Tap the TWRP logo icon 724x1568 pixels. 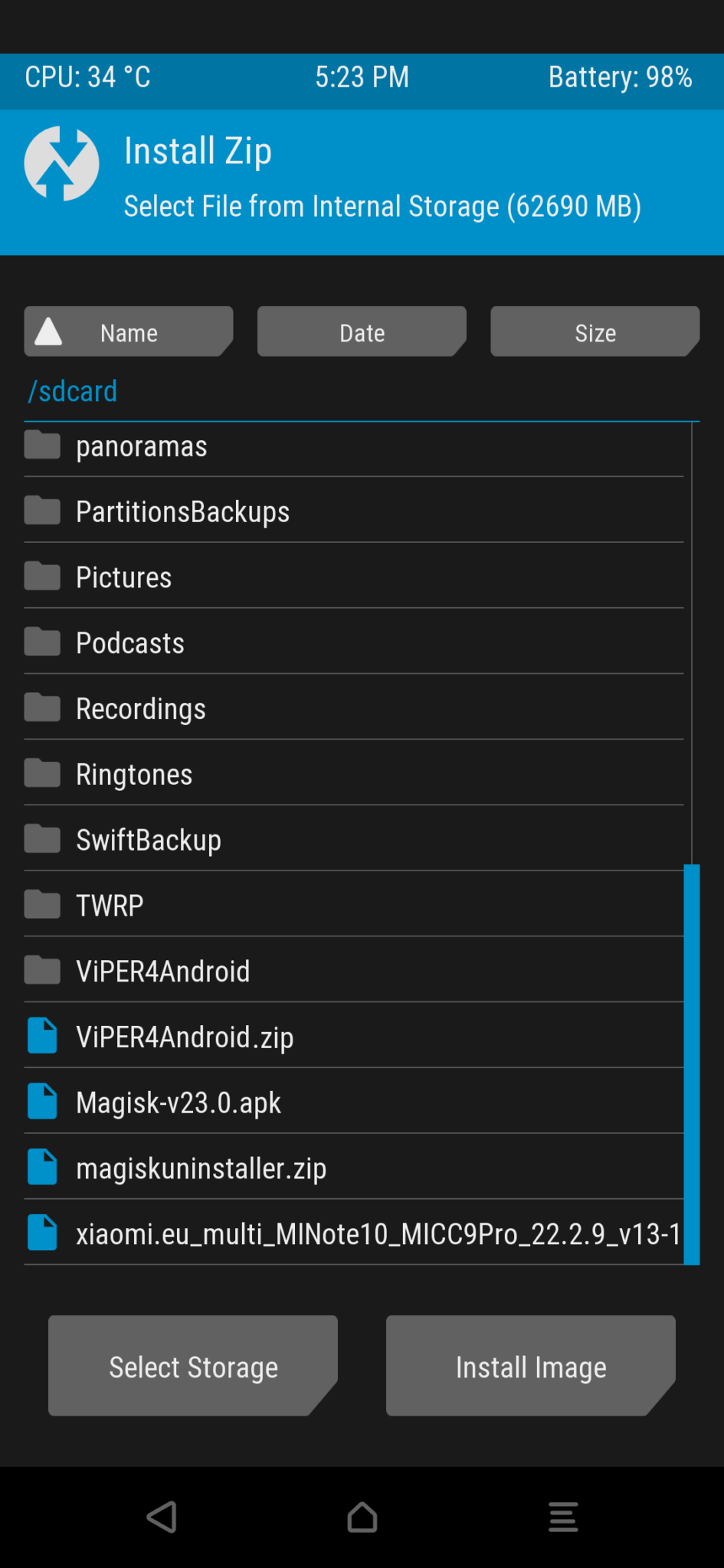61,164
